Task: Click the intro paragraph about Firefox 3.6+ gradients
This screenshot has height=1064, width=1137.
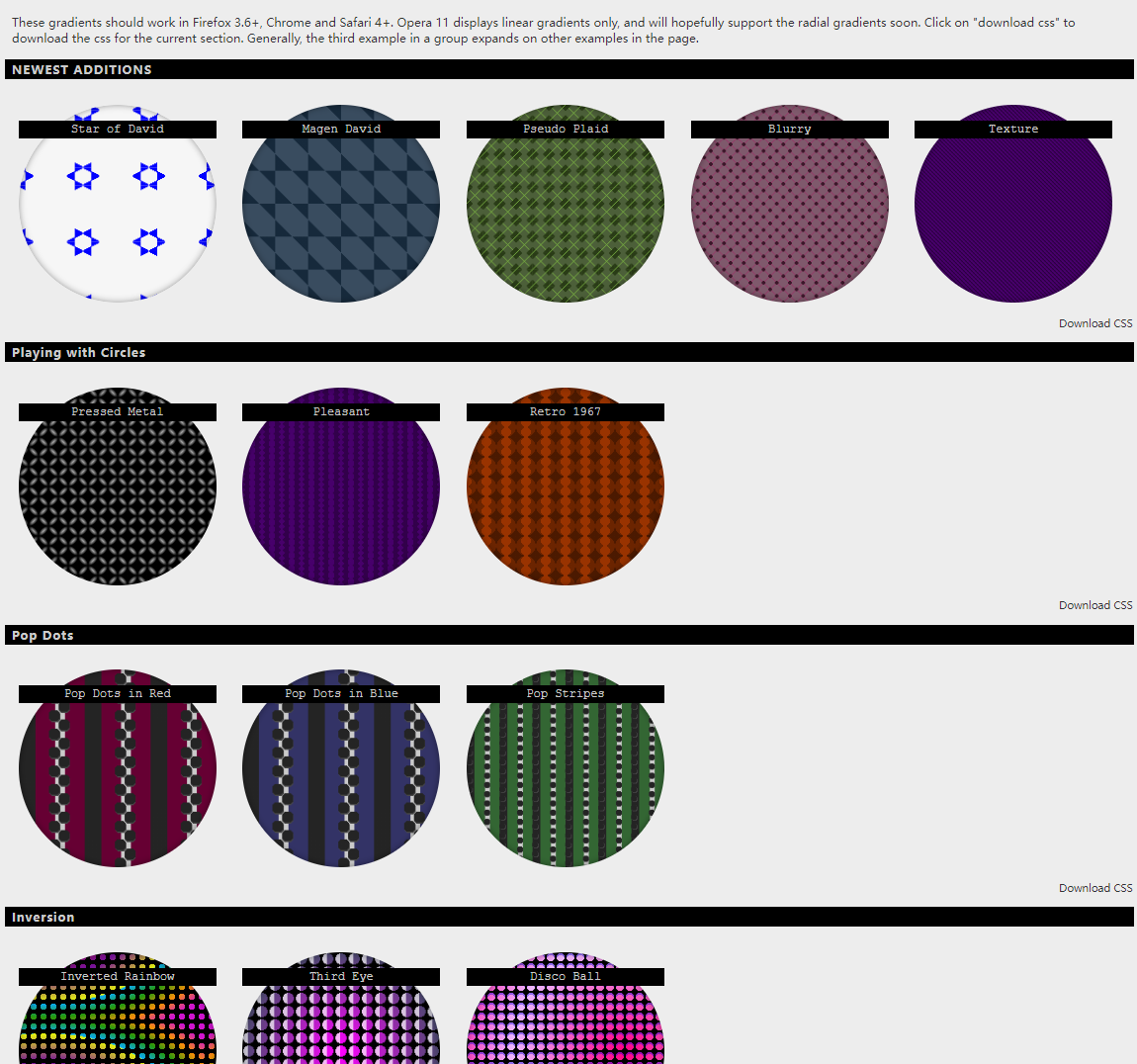Action: [x=544, y=31]
